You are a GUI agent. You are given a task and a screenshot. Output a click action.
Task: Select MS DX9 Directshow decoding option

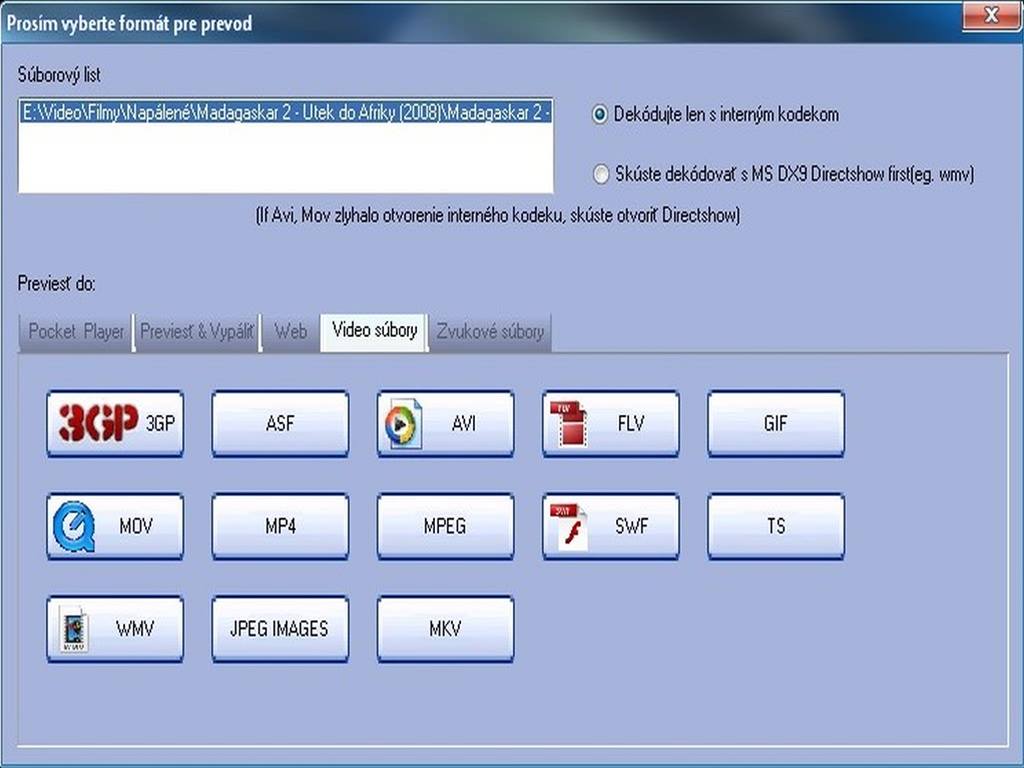point(600,175)
